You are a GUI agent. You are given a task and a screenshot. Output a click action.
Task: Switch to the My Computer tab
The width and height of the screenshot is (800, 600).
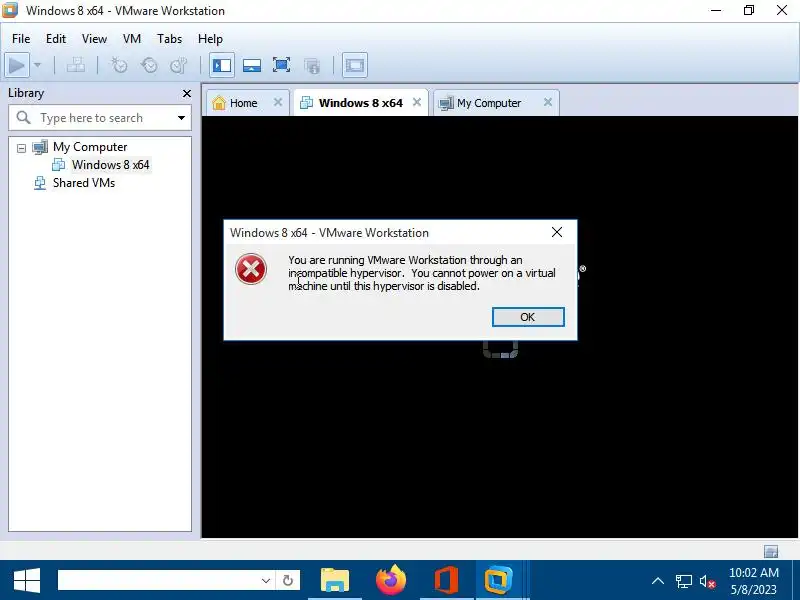click(x=489, y=103)
